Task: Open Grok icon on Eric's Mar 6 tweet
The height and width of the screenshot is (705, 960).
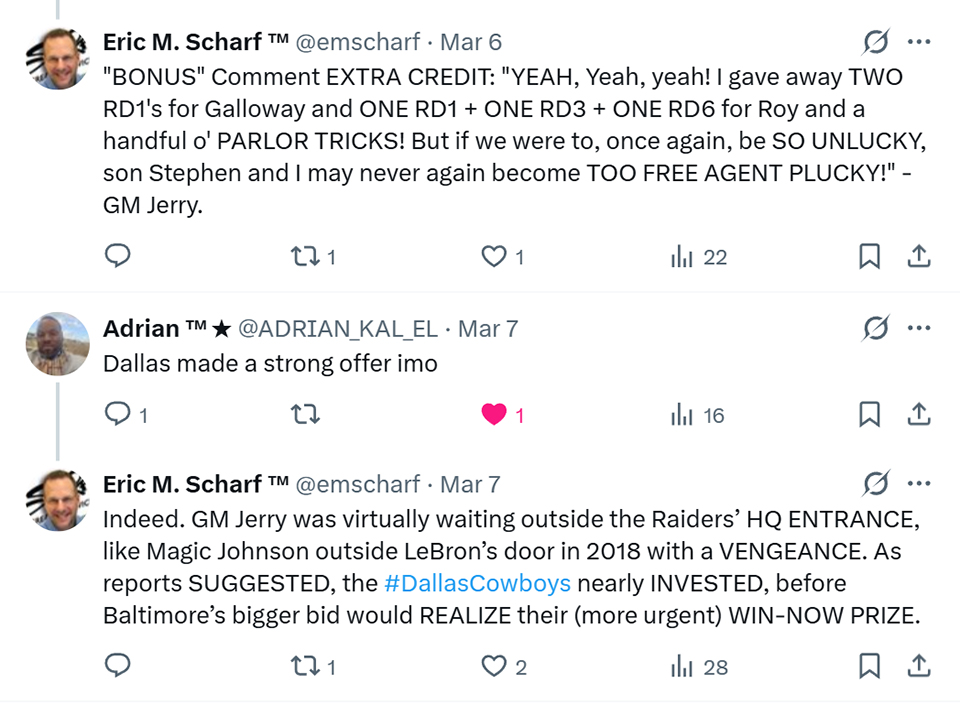Action: coord(876,42)
